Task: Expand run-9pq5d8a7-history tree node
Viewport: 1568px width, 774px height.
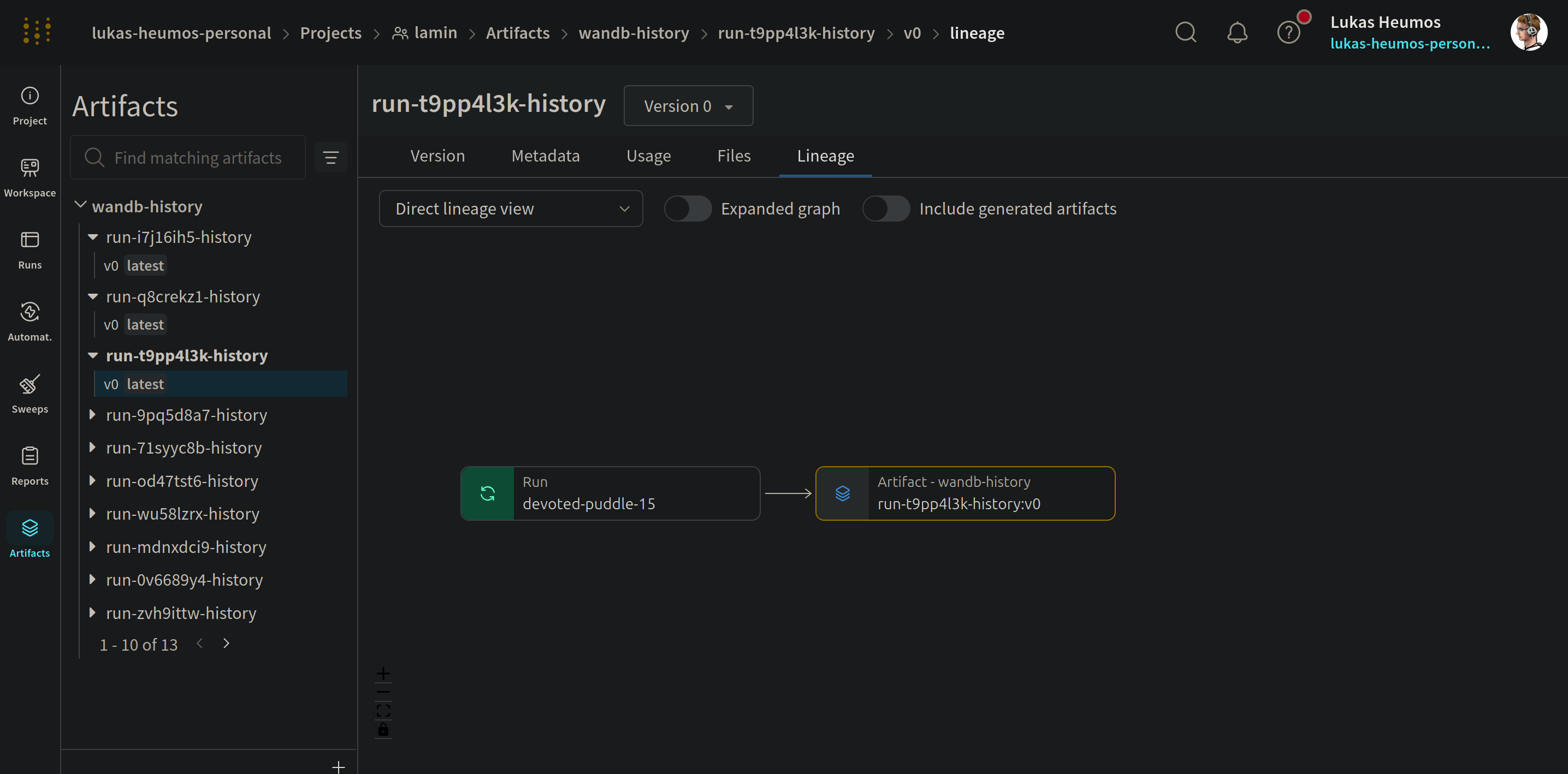Action: pyautogui.click(x=92, y=415)
